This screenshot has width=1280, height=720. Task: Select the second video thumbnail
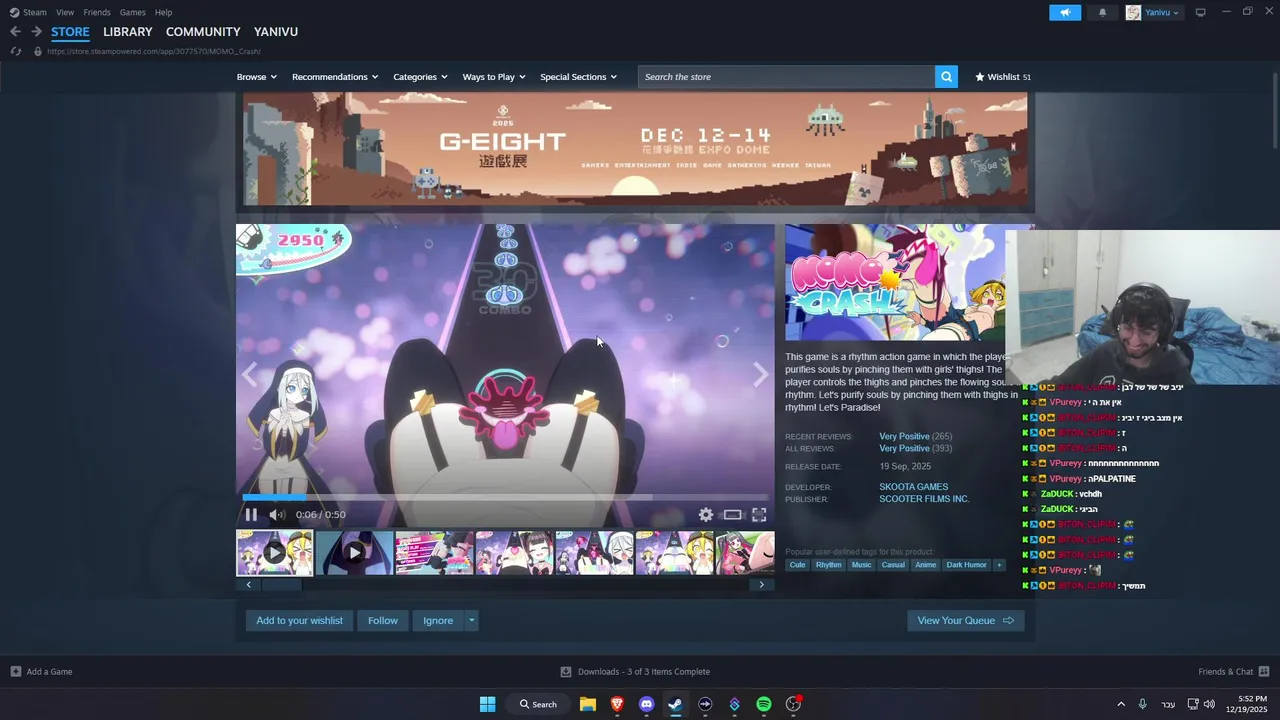(x=354, y=553)
